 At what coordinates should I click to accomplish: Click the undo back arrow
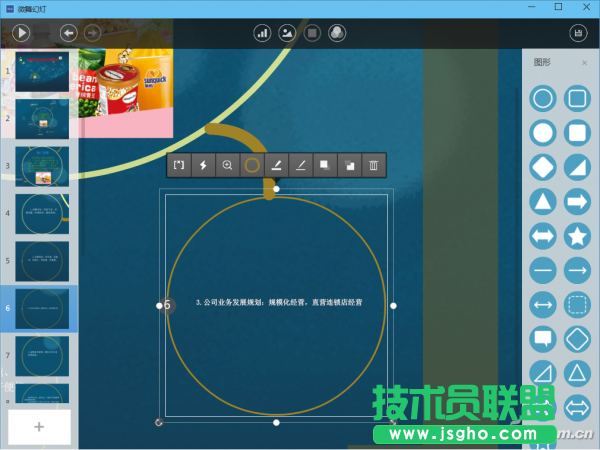[69, 33]
